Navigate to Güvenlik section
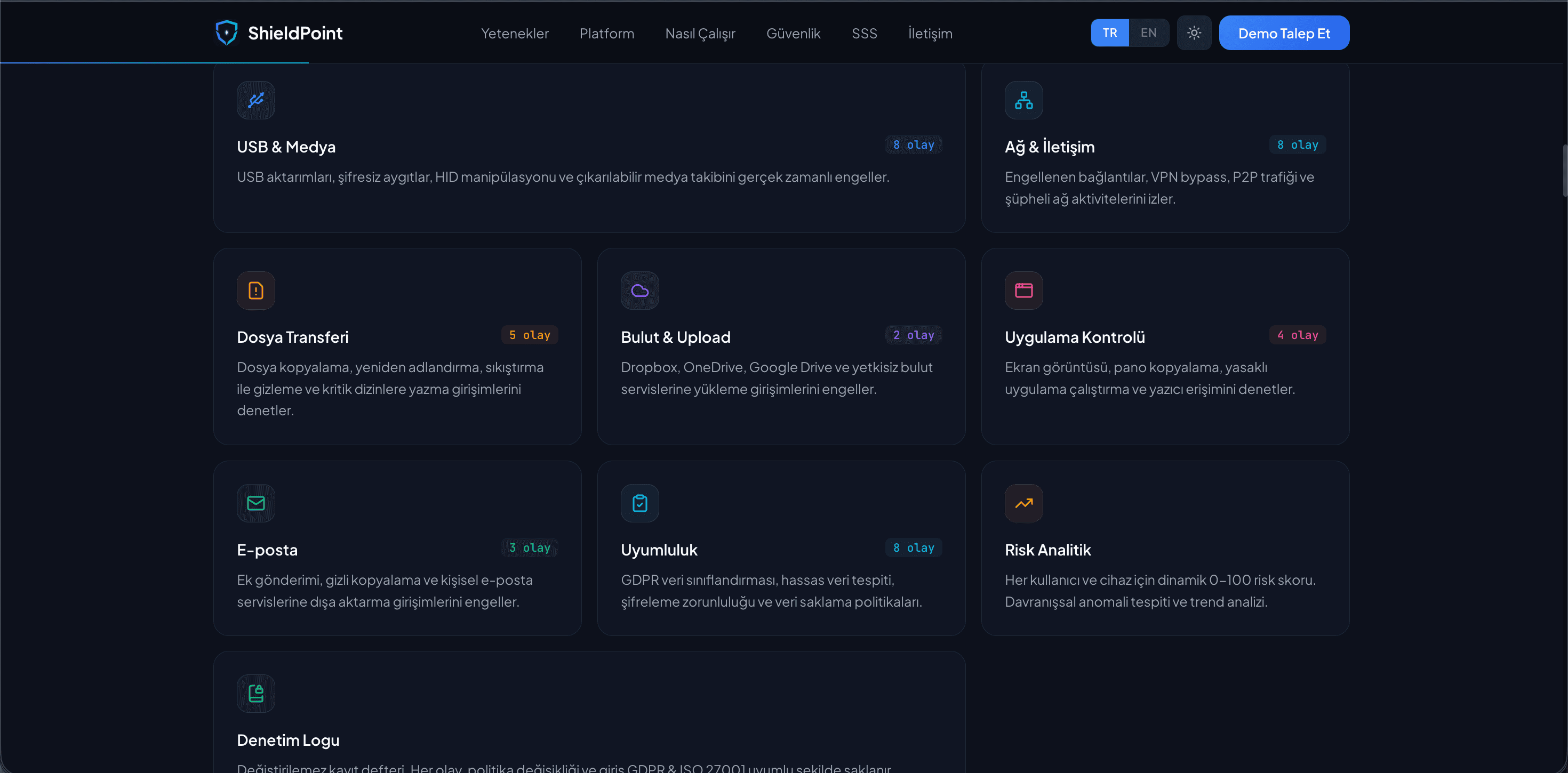Image resolution: width=1568 pixels, height=773 pixels. [x=793, y=34]
